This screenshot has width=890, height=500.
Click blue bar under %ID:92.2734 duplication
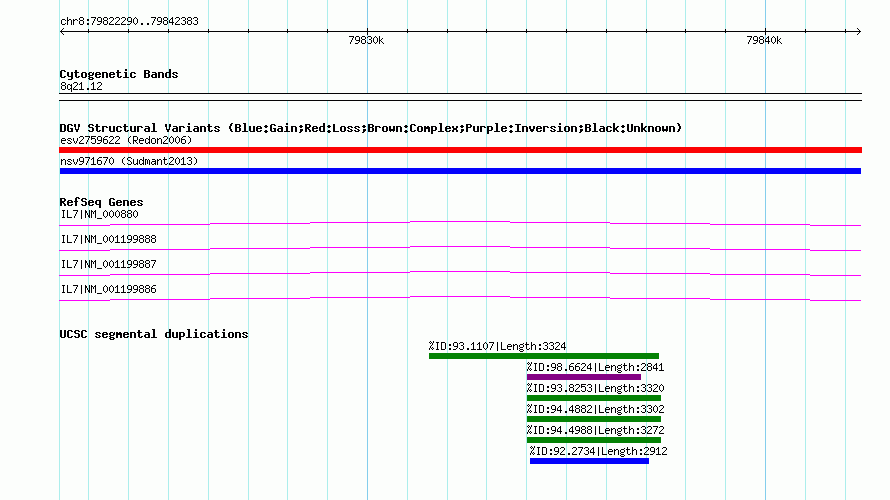pos(590,461)
